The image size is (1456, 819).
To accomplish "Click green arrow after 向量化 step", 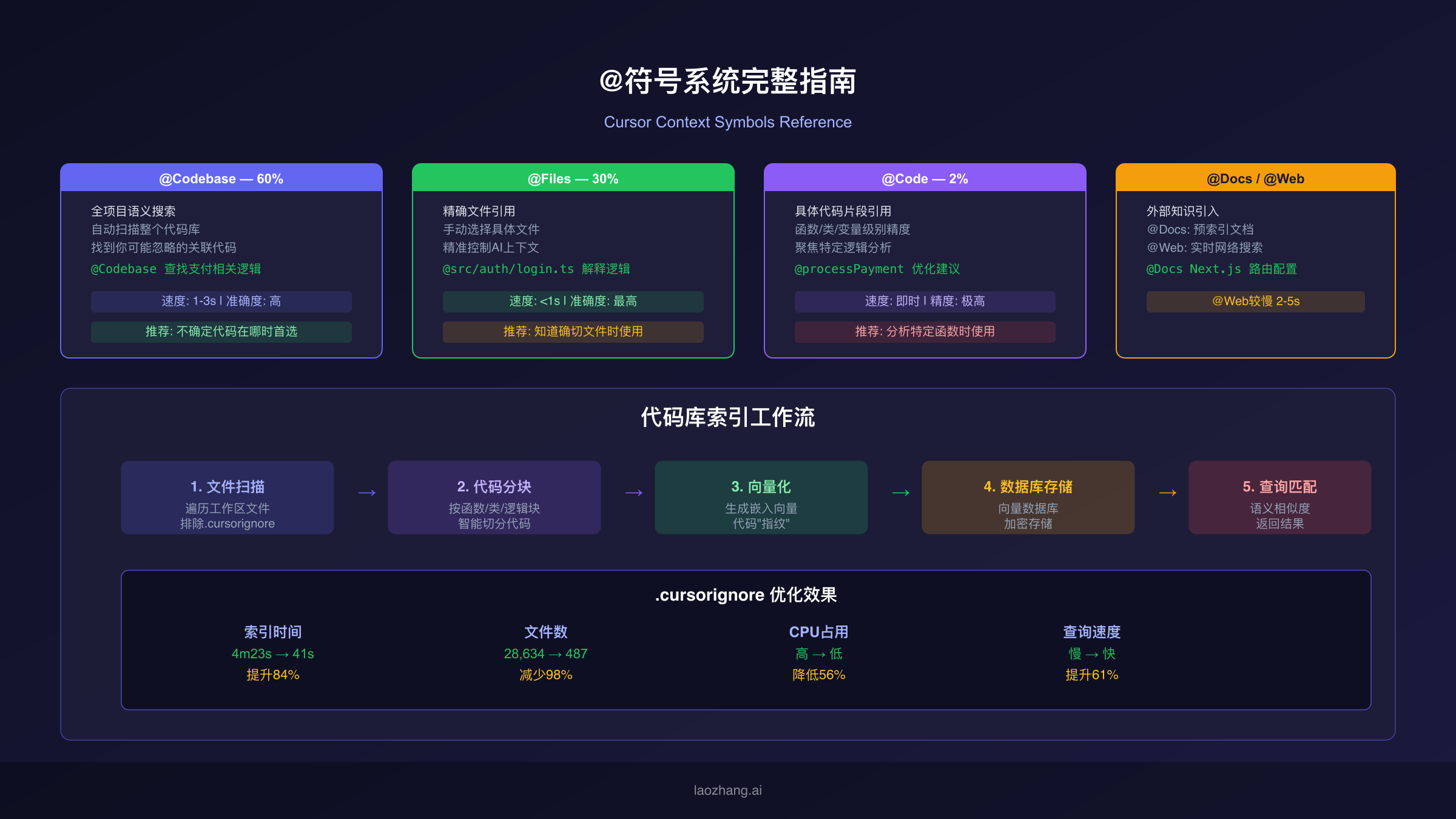I will 901,493.
